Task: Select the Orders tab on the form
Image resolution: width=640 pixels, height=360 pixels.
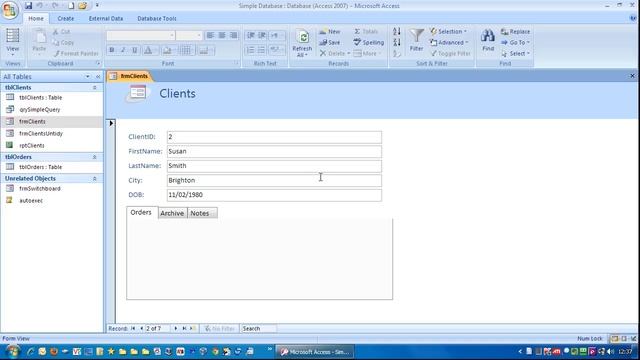Action: (141, 213)
